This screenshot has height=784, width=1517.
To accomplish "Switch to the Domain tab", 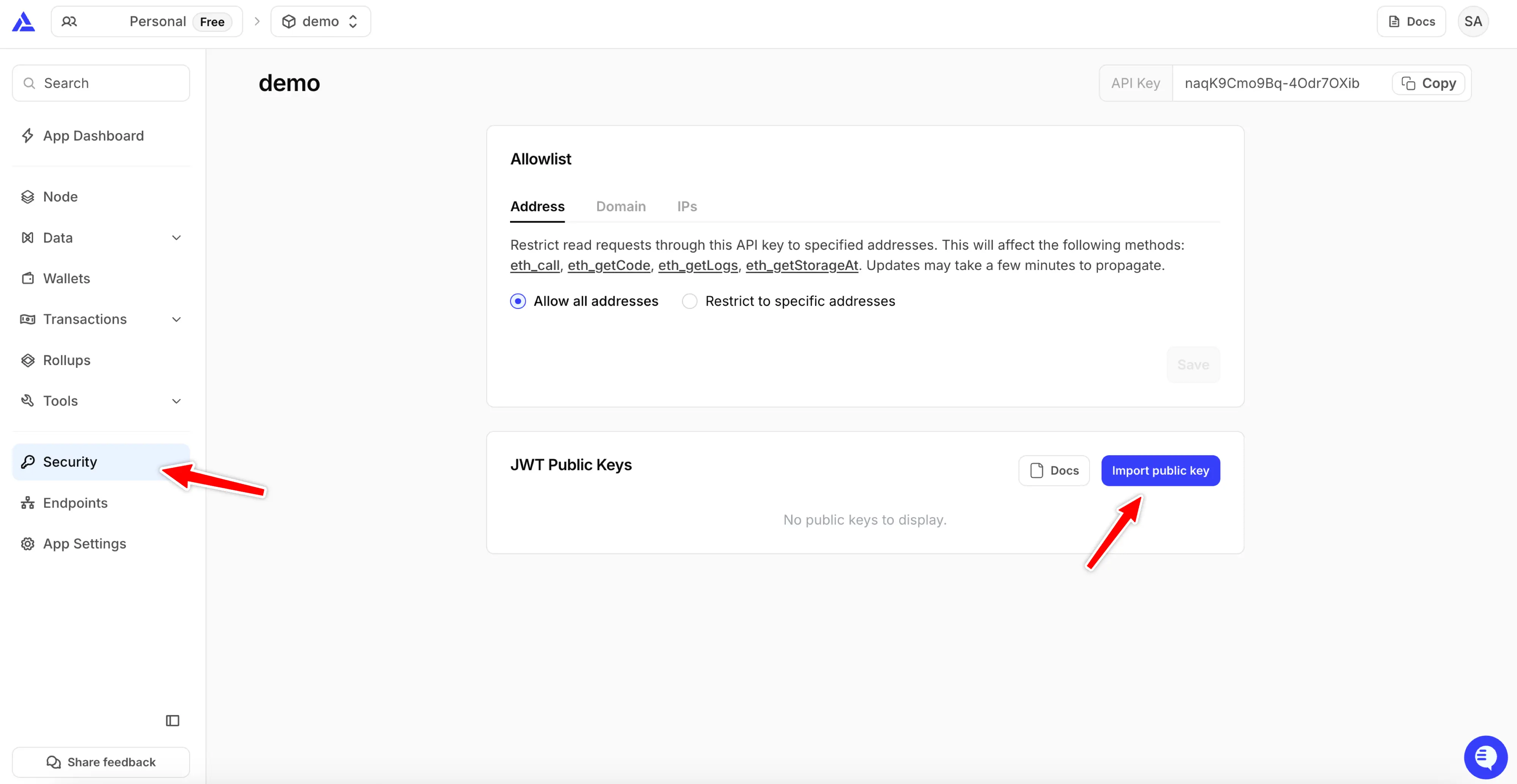I will point(620,207).
